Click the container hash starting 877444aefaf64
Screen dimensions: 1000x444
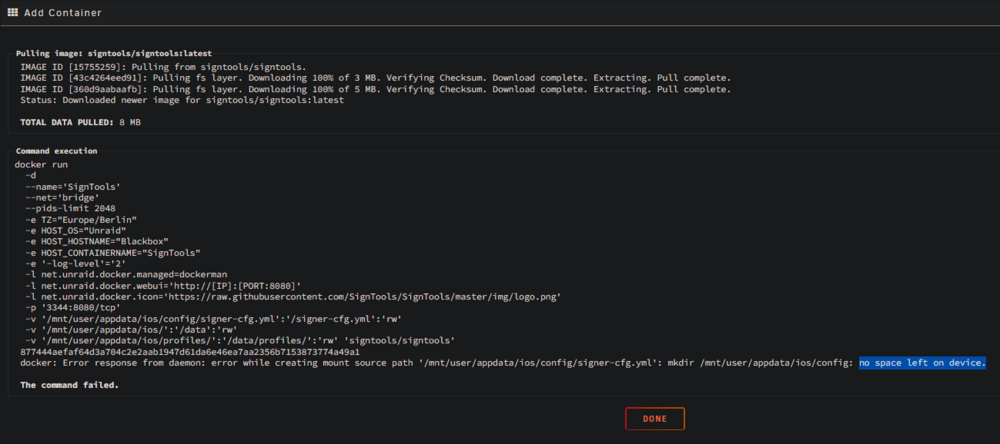[x=190, y=352]
